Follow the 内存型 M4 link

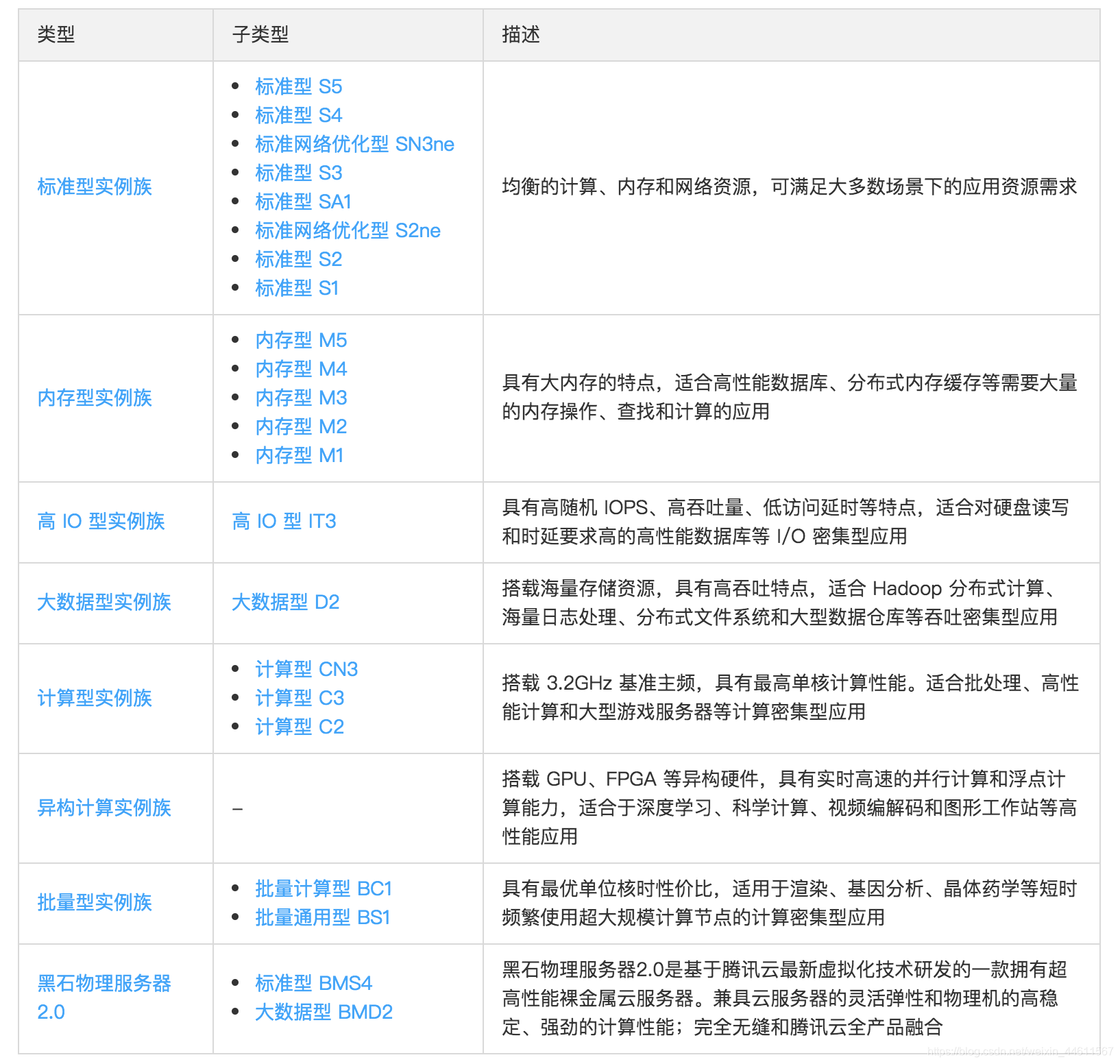301,369
